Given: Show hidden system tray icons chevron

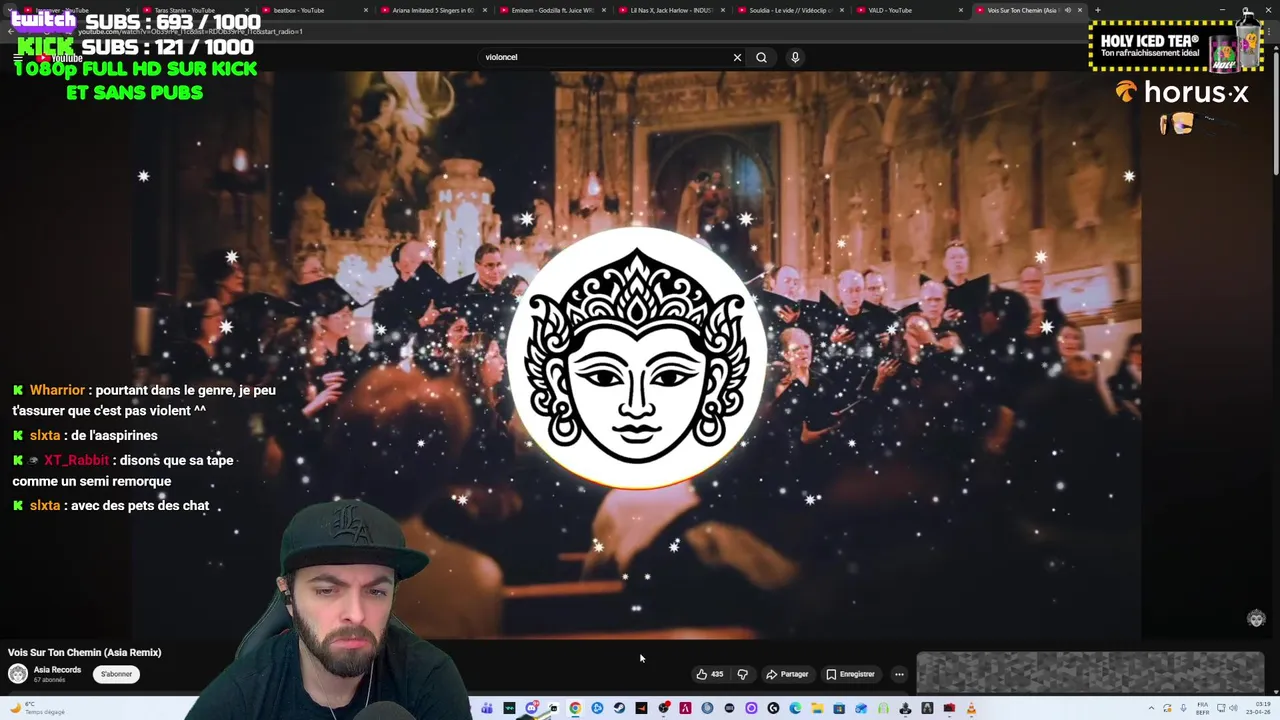Looking at the screenshot, I should 1151,708.
